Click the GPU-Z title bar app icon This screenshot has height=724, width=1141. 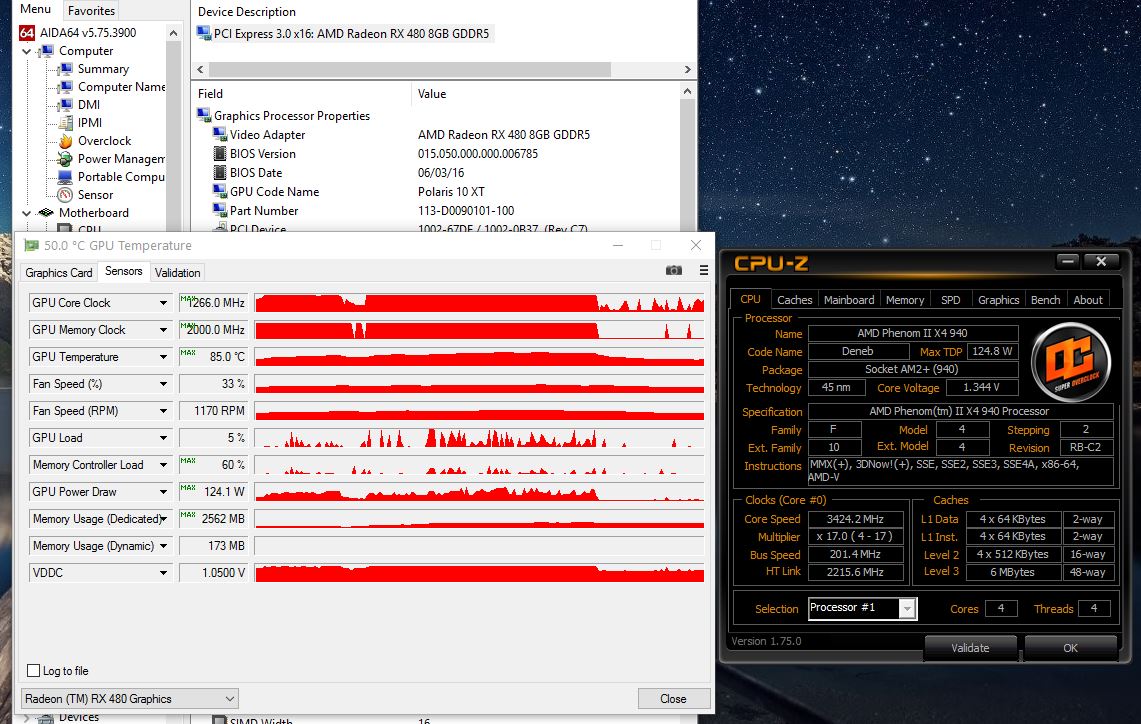[x=31, y=245]
